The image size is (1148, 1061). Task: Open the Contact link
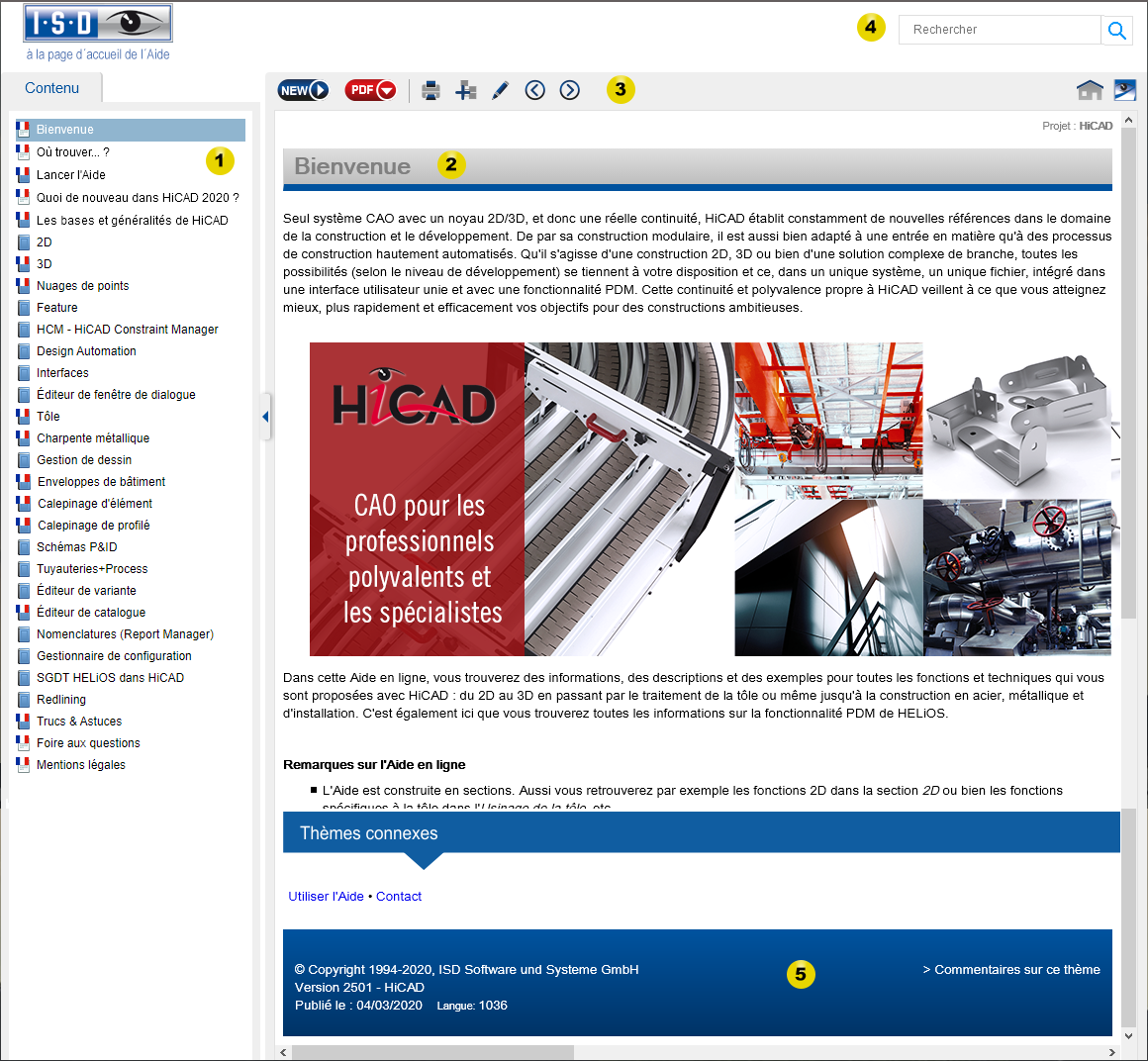399,897
